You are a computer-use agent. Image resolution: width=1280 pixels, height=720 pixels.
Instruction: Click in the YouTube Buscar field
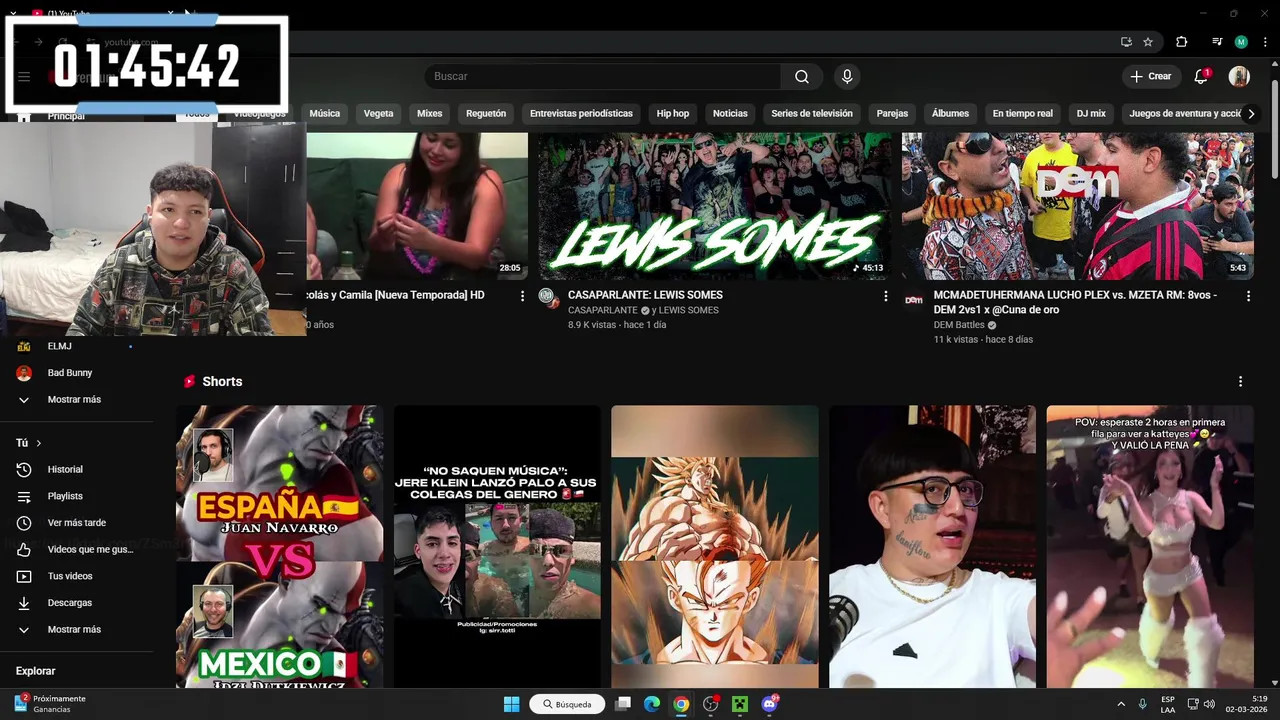click(602, 76)
